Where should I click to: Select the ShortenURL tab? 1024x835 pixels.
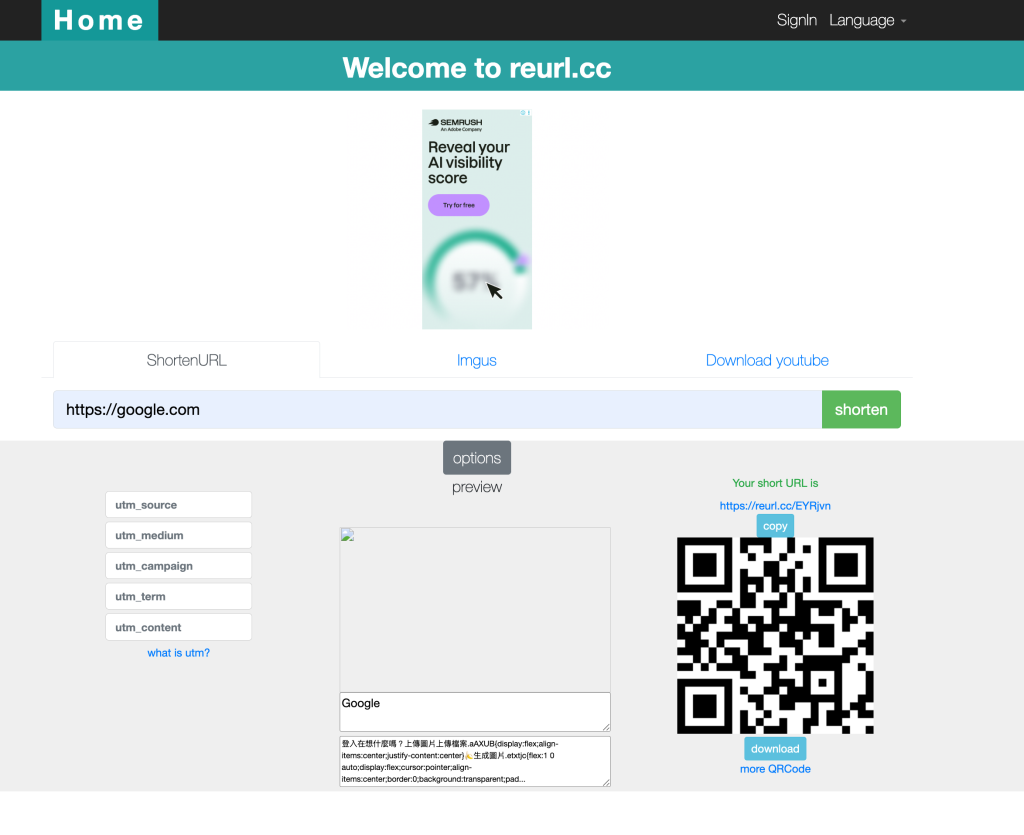click(186, 360)
